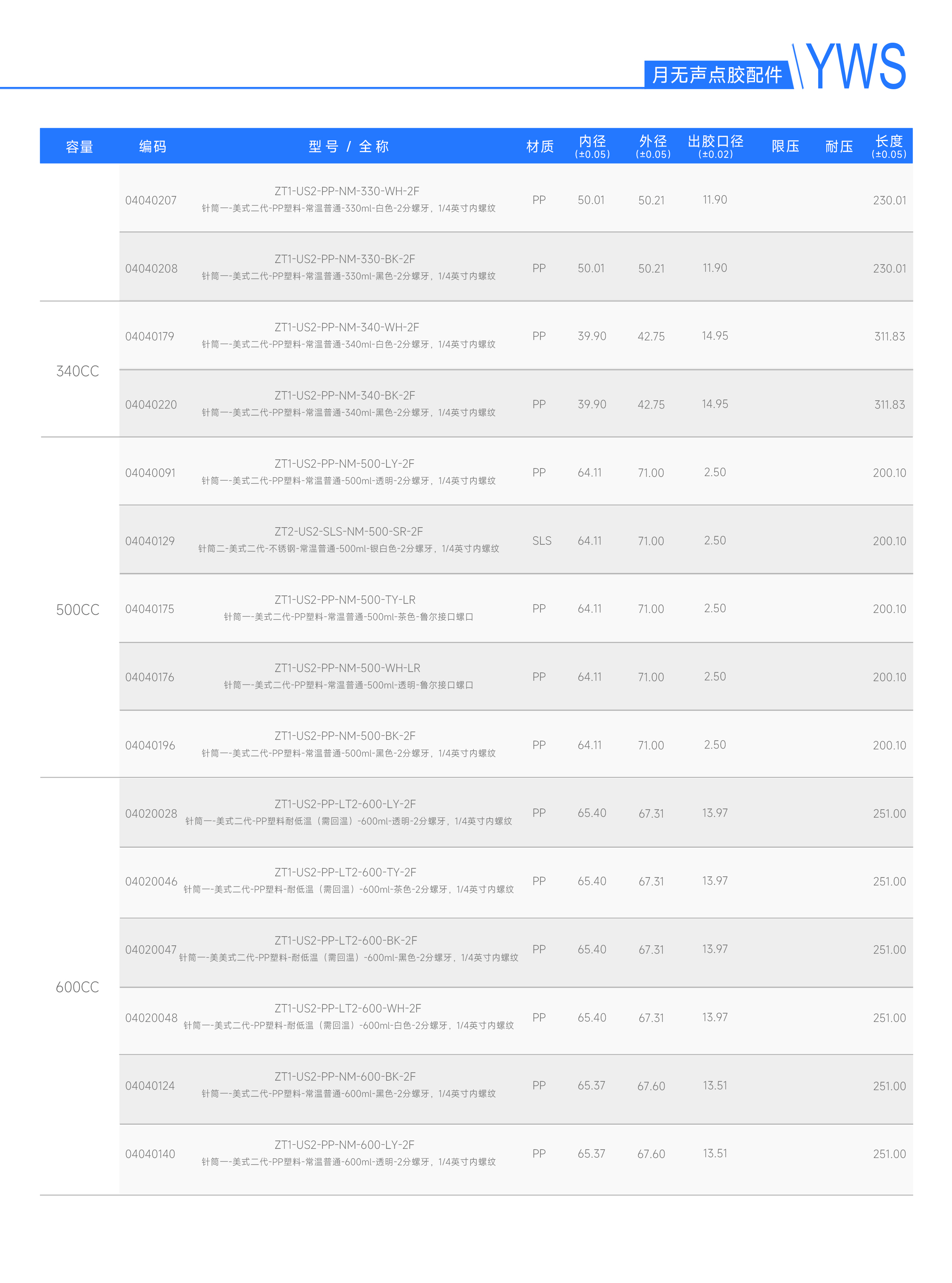Select product code 04040129

point(150,541)
